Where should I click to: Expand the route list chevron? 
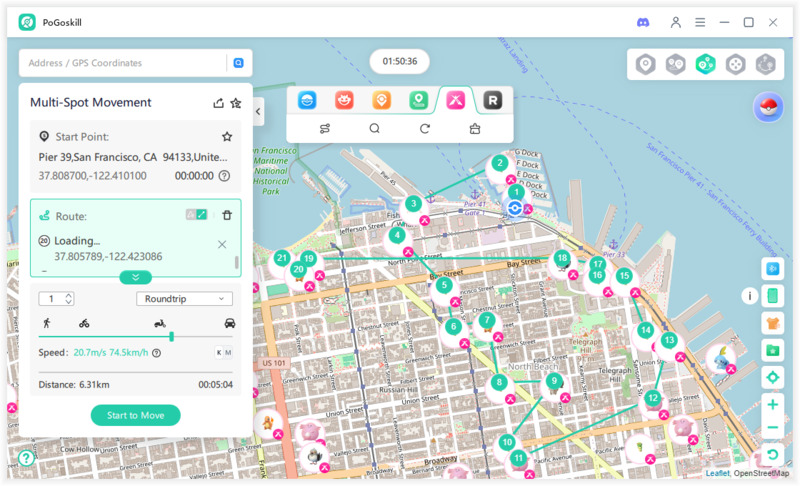pos(136,277)
